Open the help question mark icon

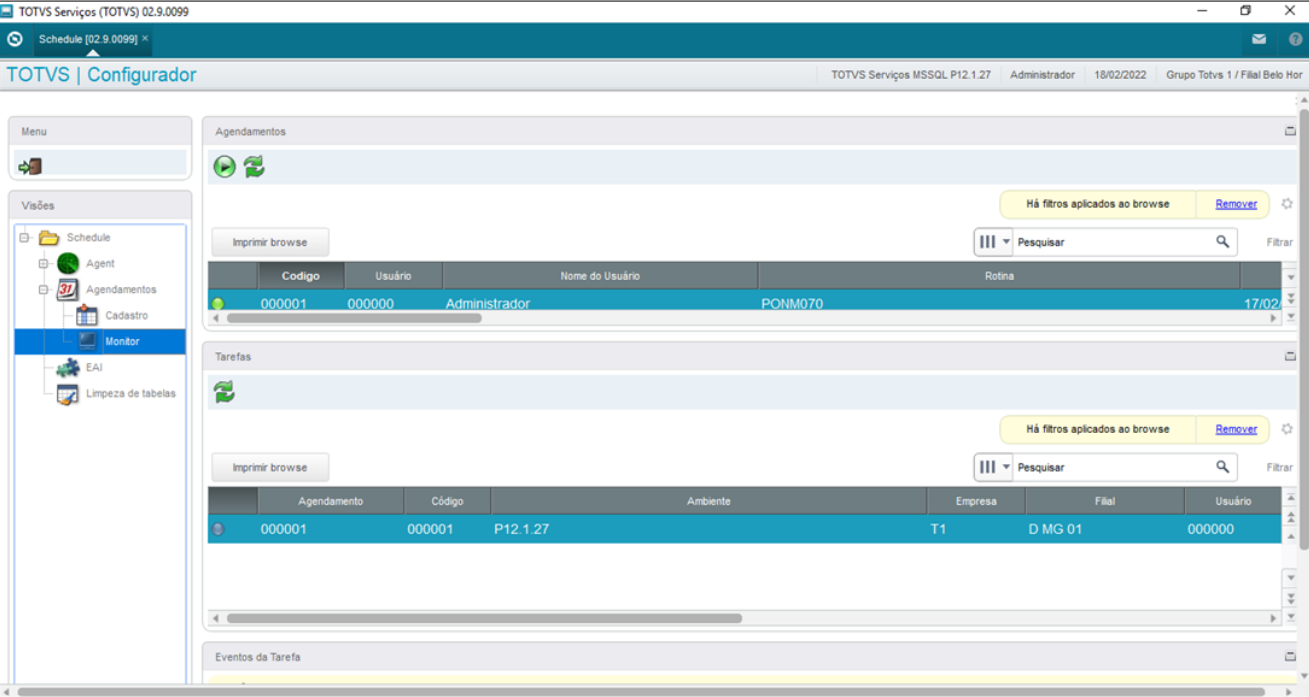click(x=1295, y=40)
